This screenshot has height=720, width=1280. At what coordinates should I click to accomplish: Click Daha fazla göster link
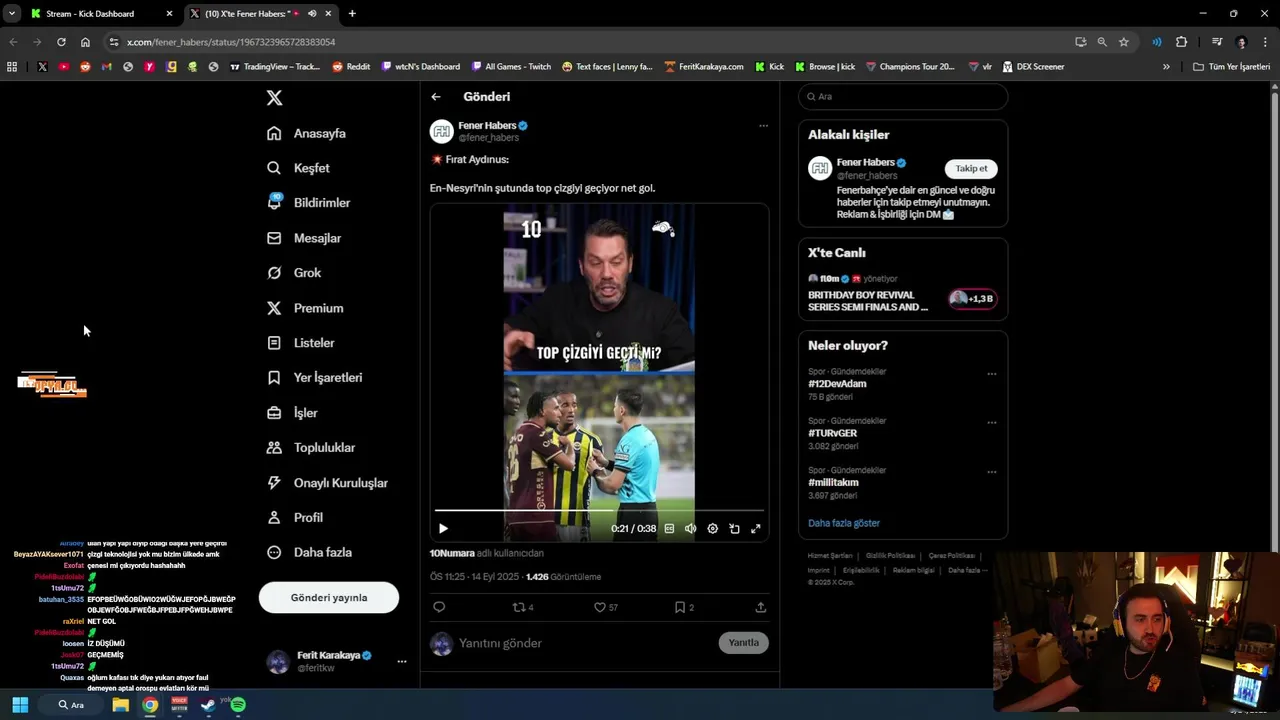(x=844, y=523)
